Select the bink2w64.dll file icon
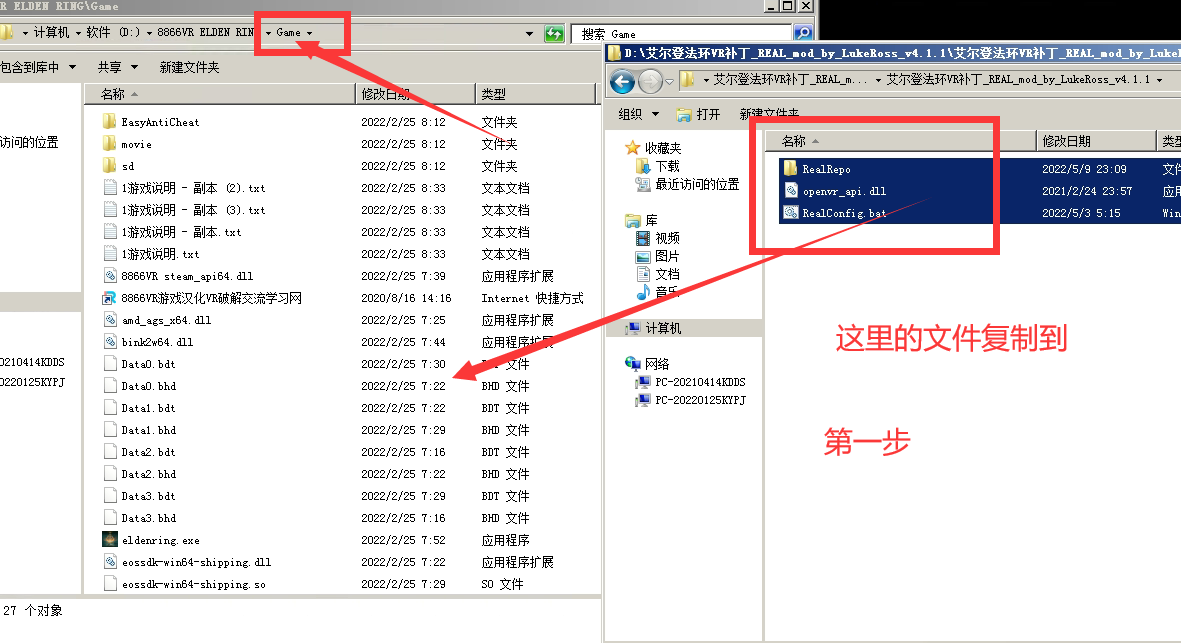The height and width of the screenshot is (643, 1181). pyautogui.click(x=110, y=342)
